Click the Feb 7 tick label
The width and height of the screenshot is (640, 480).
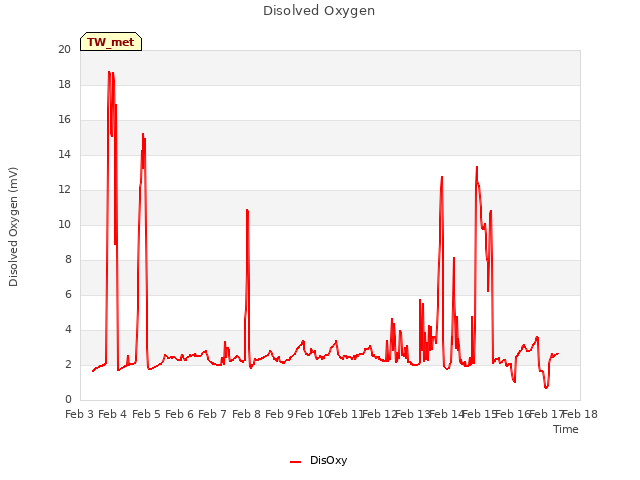(x=212, y=414)
